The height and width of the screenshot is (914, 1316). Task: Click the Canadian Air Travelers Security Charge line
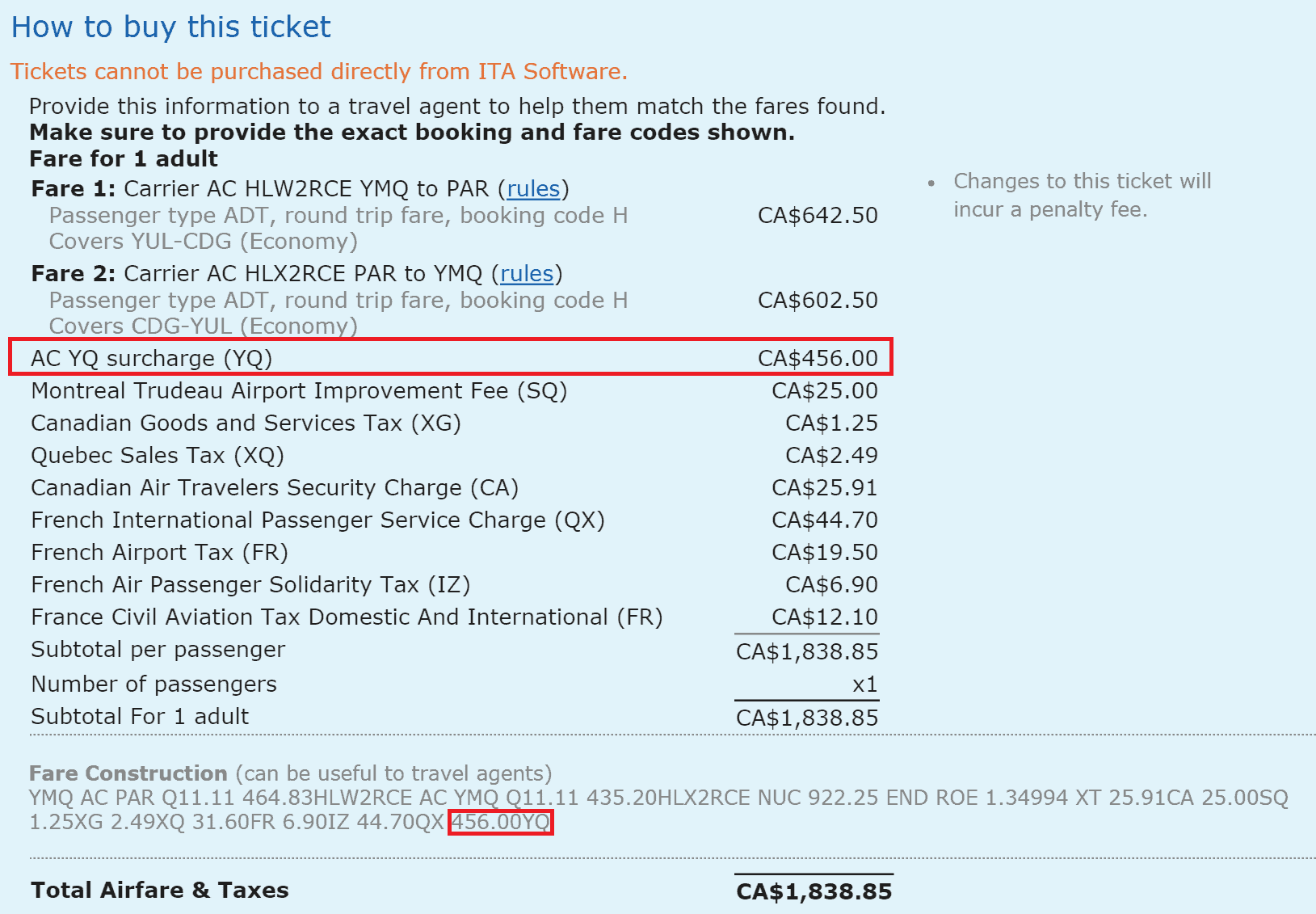275,488
